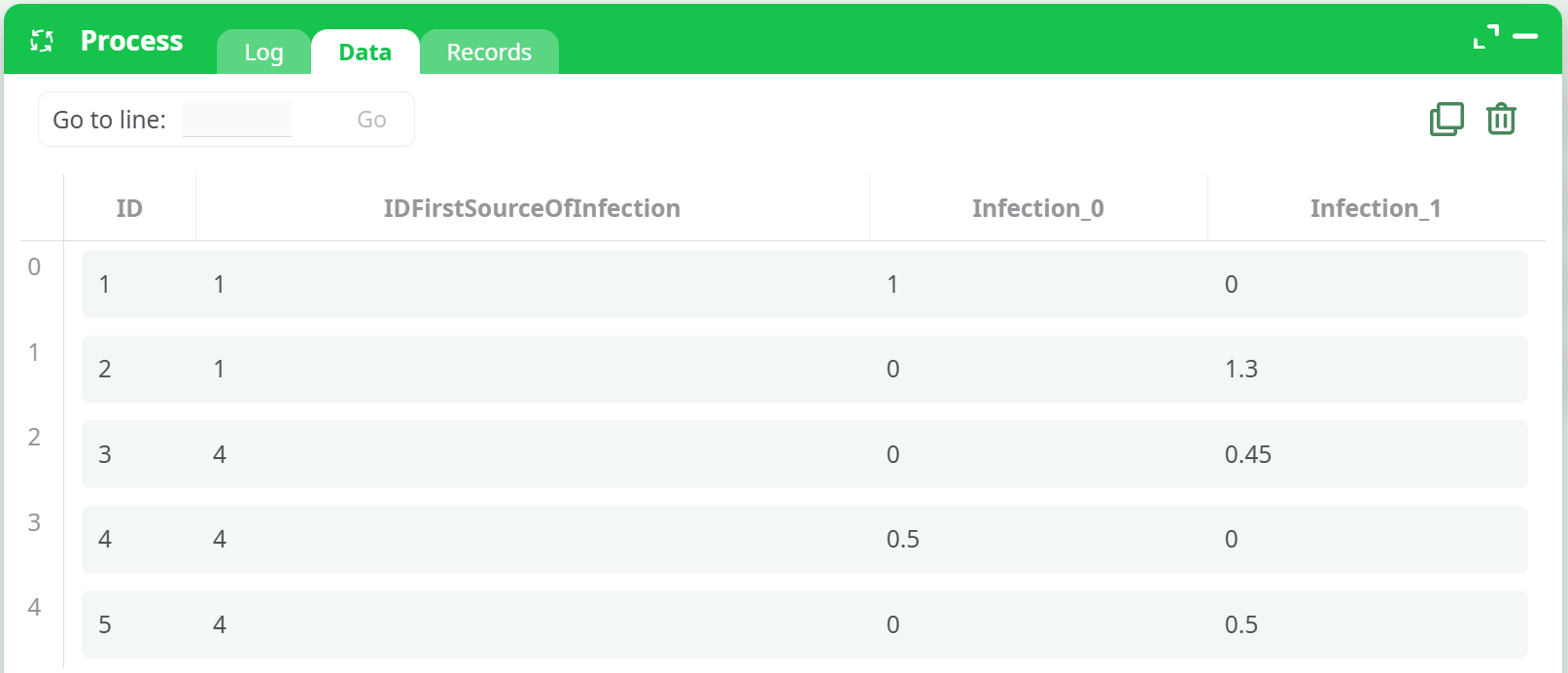Focus the Go to line input

point(237,120)
